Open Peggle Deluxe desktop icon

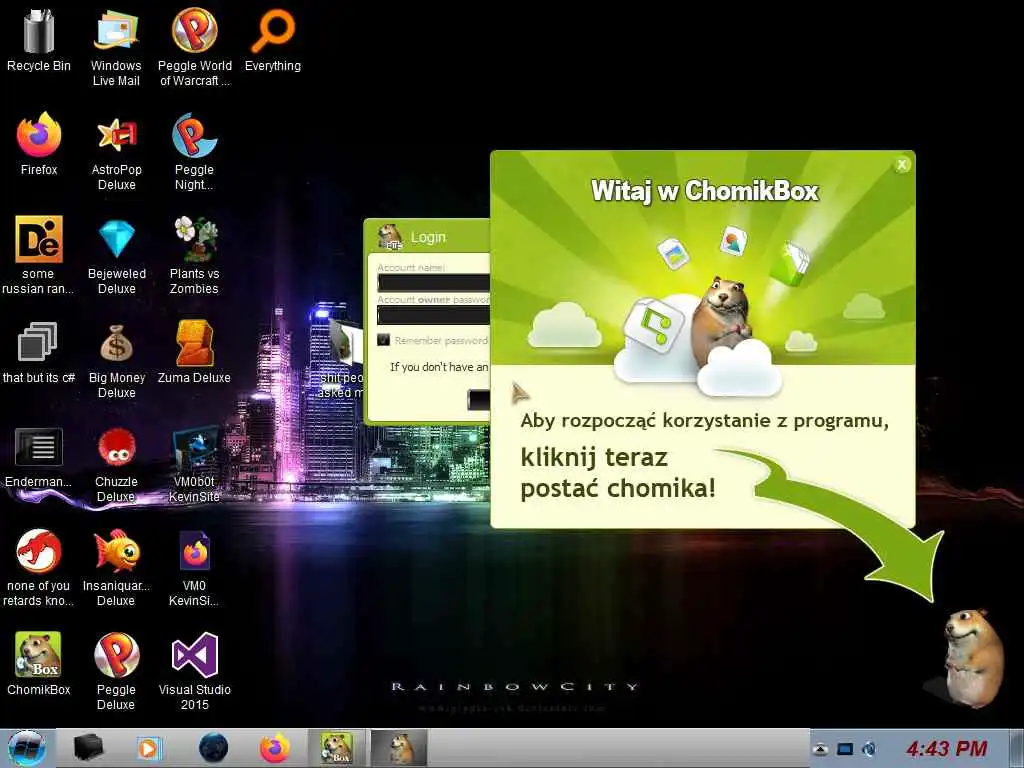[x=116, y=654]
